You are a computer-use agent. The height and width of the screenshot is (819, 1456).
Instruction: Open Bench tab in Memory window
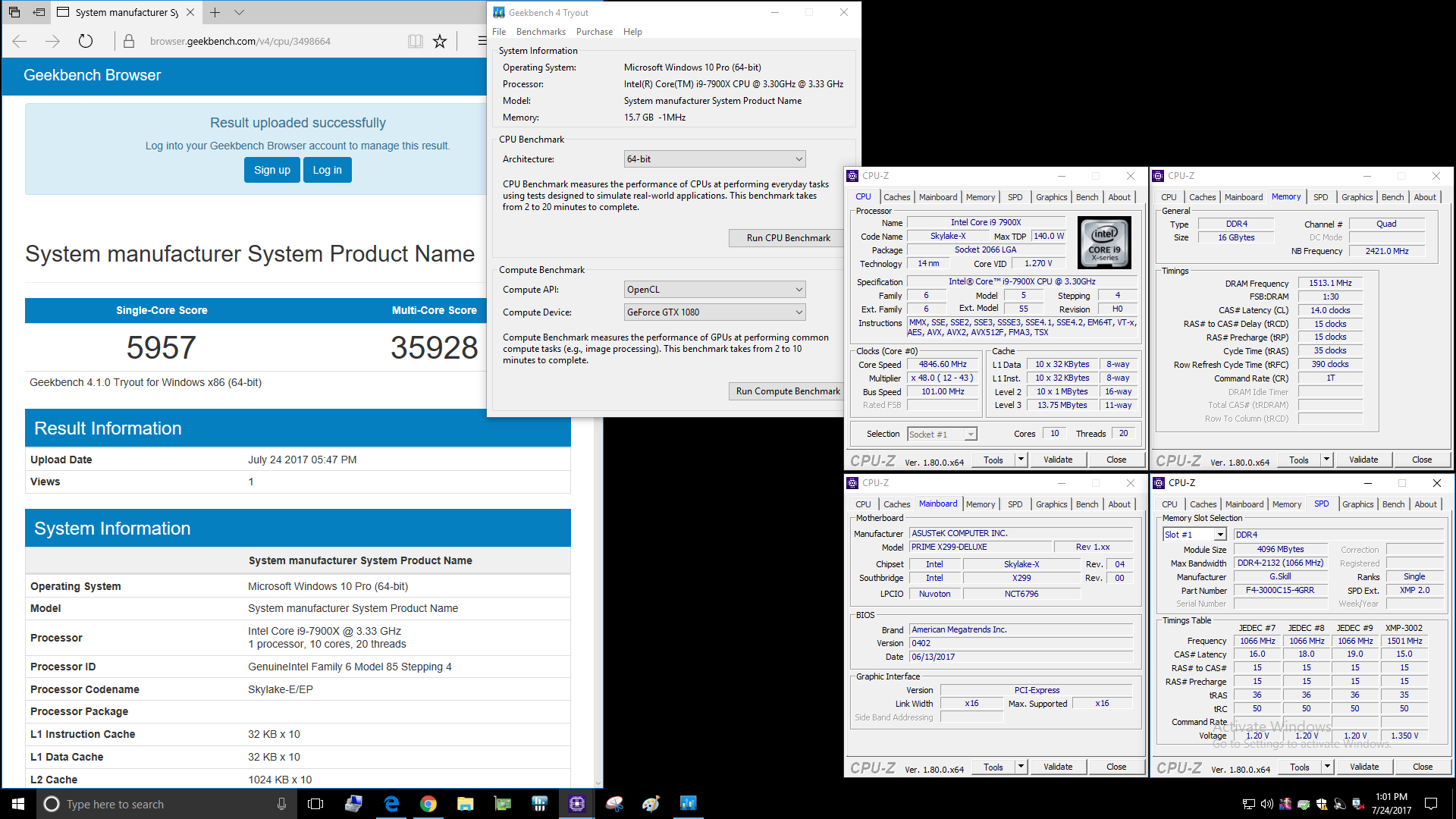click(x=1392, y=197)
